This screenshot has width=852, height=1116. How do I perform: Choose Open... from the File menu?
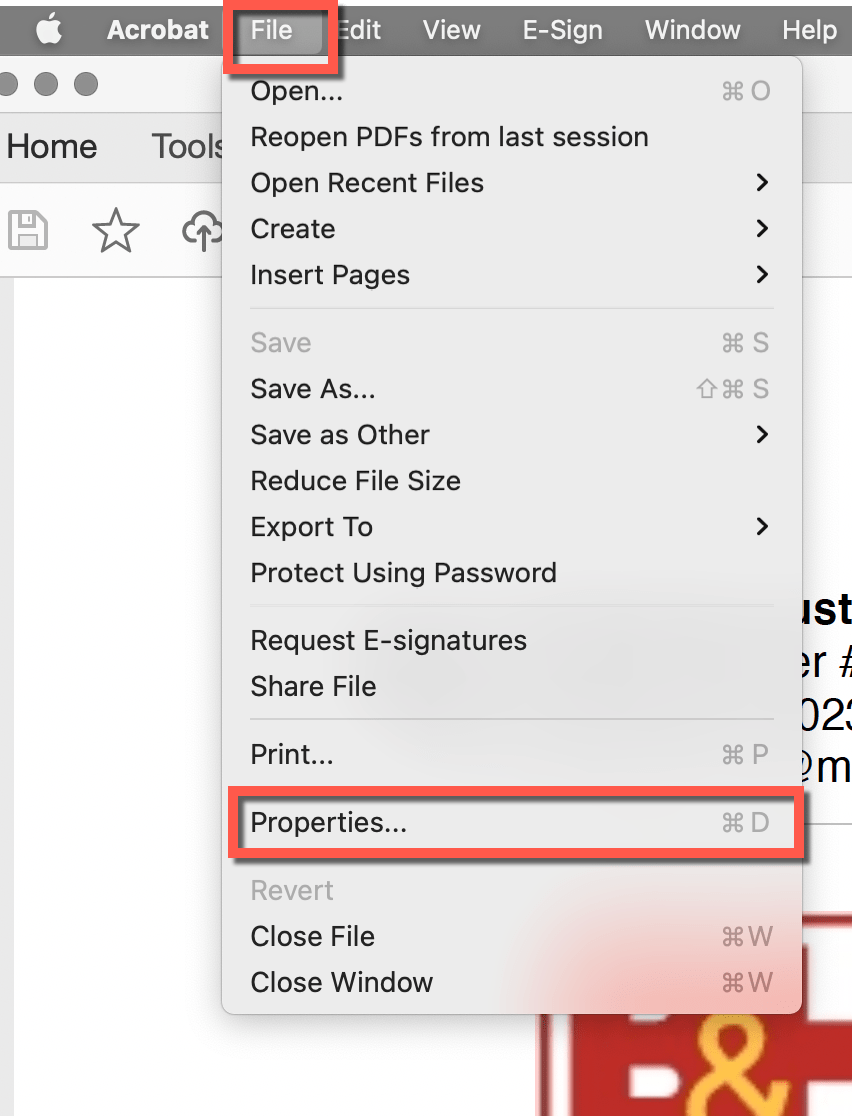point(297,91)
